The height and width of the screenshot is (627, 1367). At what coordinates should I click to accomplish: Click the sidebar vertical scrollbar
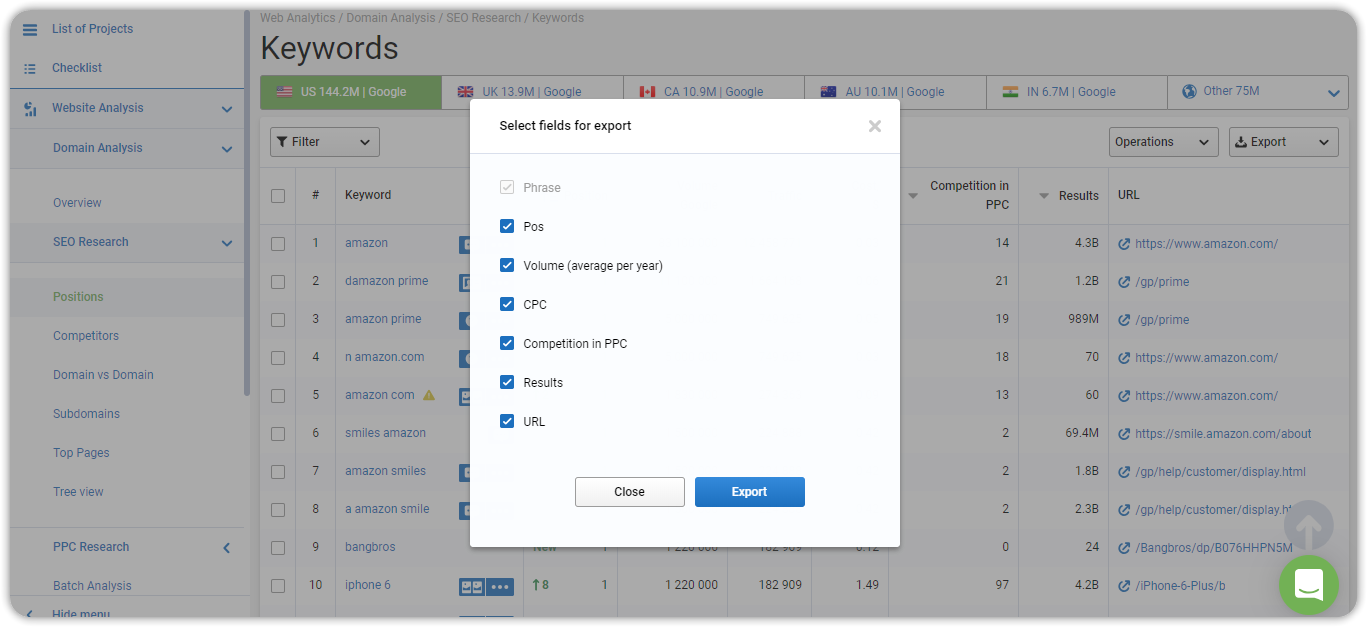tap(247, 203)
